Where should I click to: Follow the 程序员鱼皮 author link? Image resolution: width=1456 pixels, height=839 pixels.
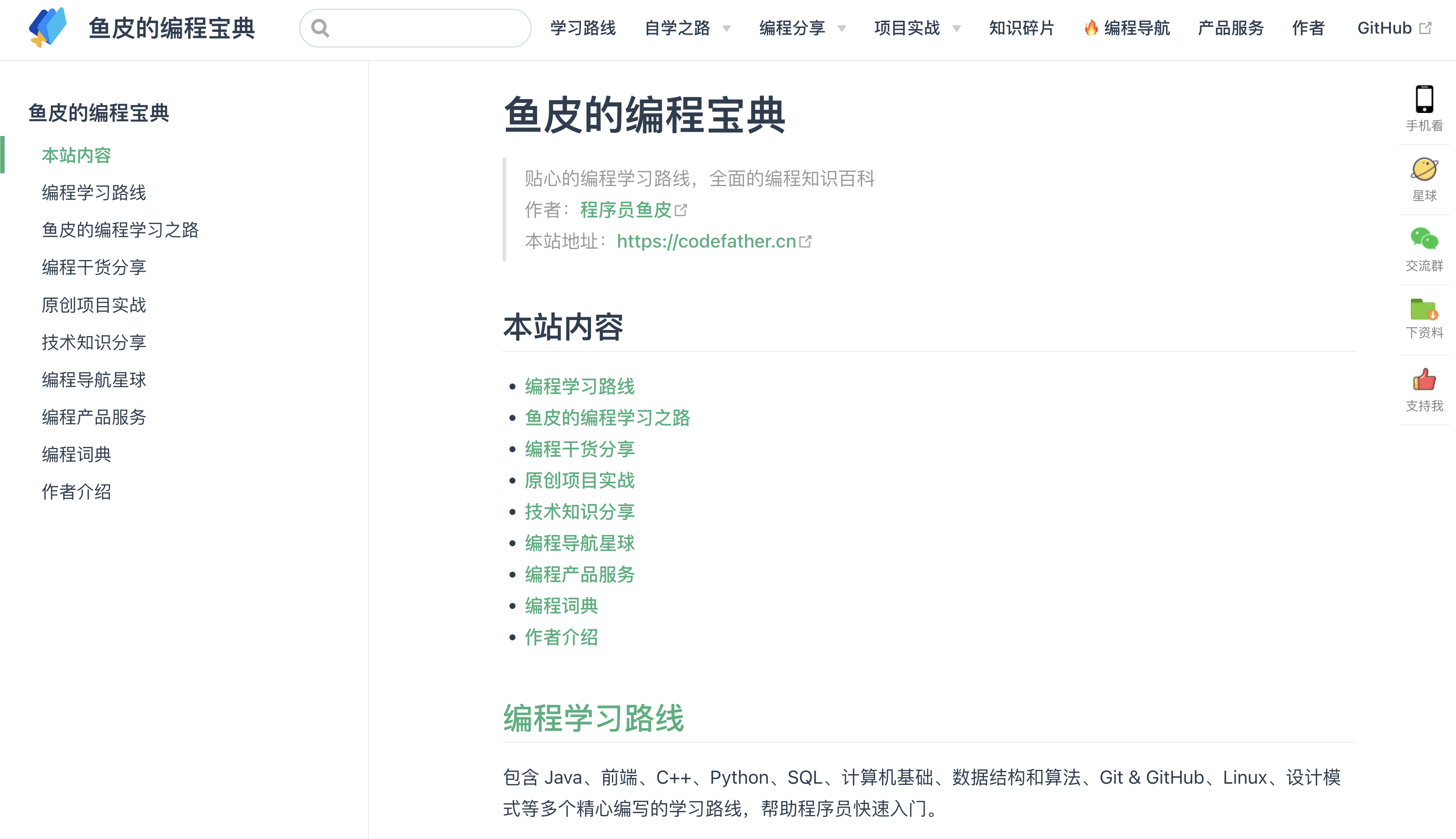(x=626, y=210)
